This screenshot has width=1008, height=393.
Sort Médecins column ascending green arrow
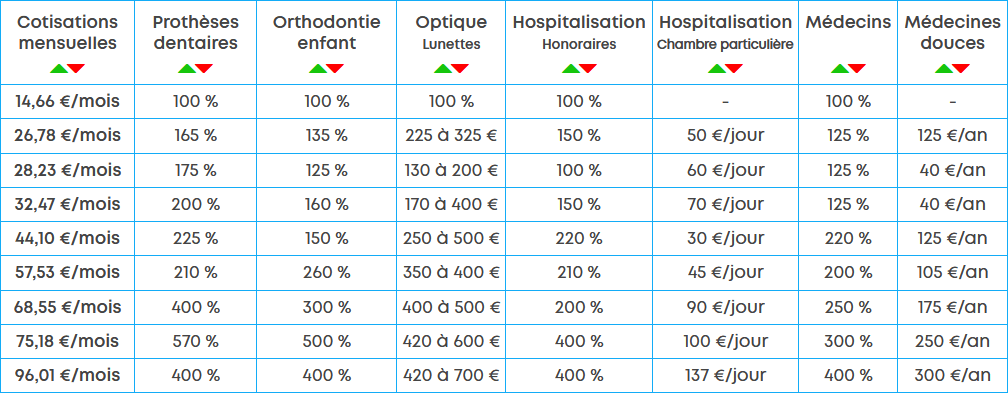point(840,68)
